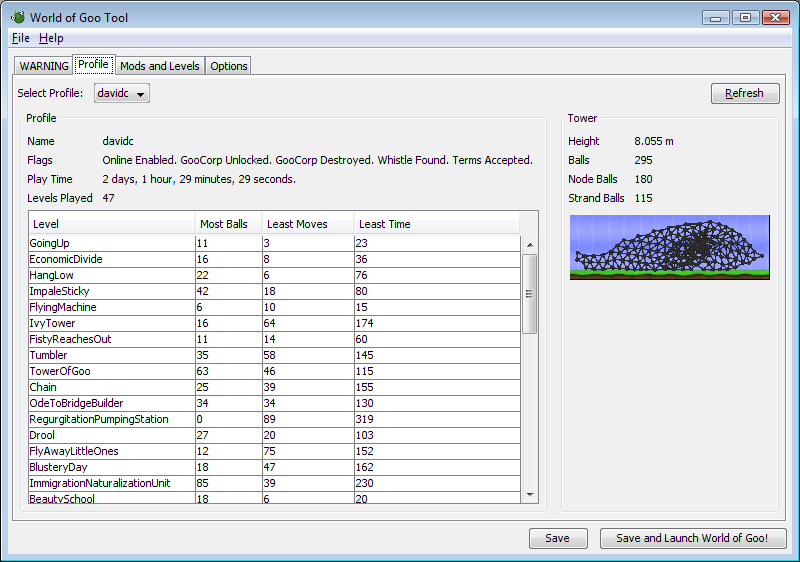
Task: Select the ImmigrationNaturalizationUnit level row
Action: (x=274, y=483)
